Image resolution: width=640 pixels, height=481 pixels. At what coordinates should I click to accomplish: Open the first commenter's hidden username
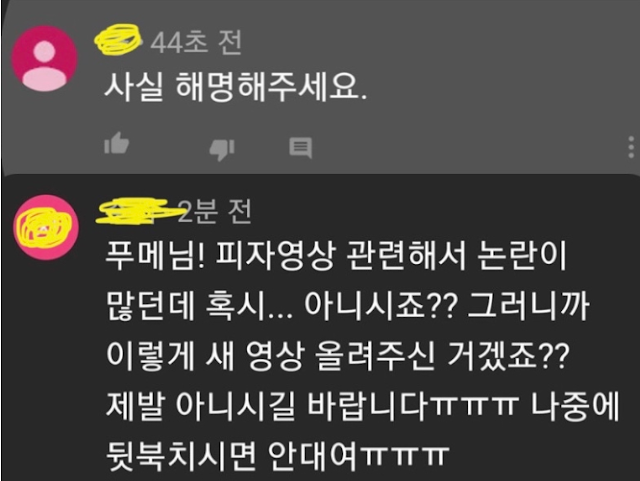pos(118,39)
